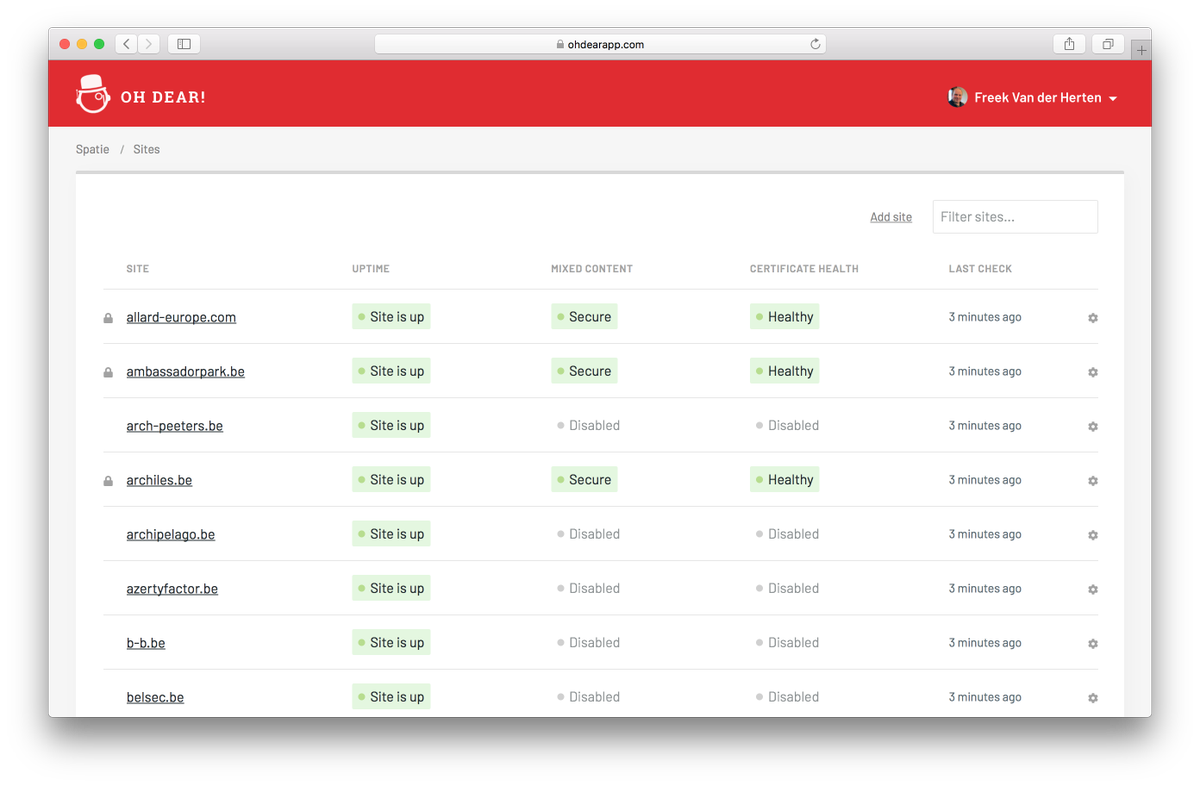Screen dimensions: 1200x786
Task: Click the lock icon beside allard-europe.com
Action: (x=108, y=318)
